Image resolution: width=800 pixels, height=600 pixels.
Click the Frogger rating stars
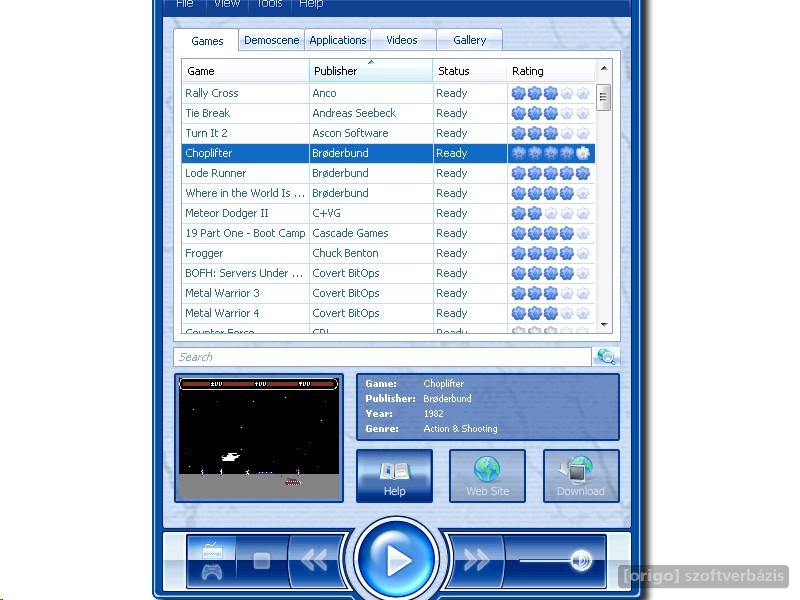coord(551,253)
